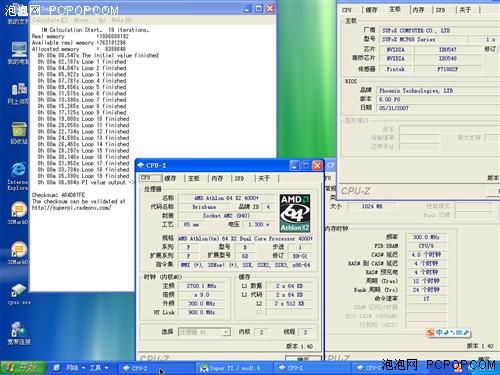Maximize the Super PI window
Viewport: 500px width, 375px height.
point(259,9)
